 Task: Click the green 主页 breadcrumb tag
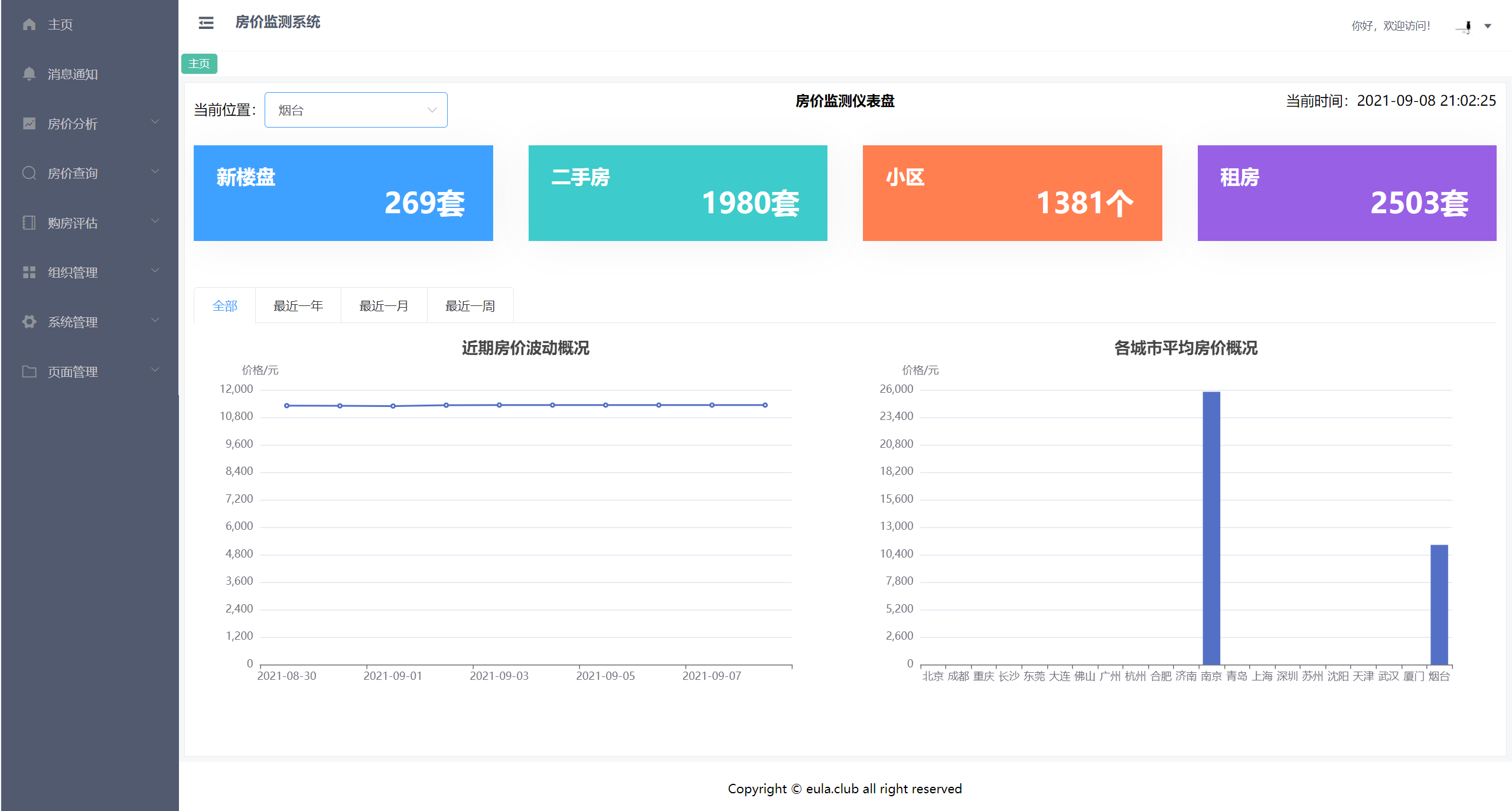tap(199, 64)
